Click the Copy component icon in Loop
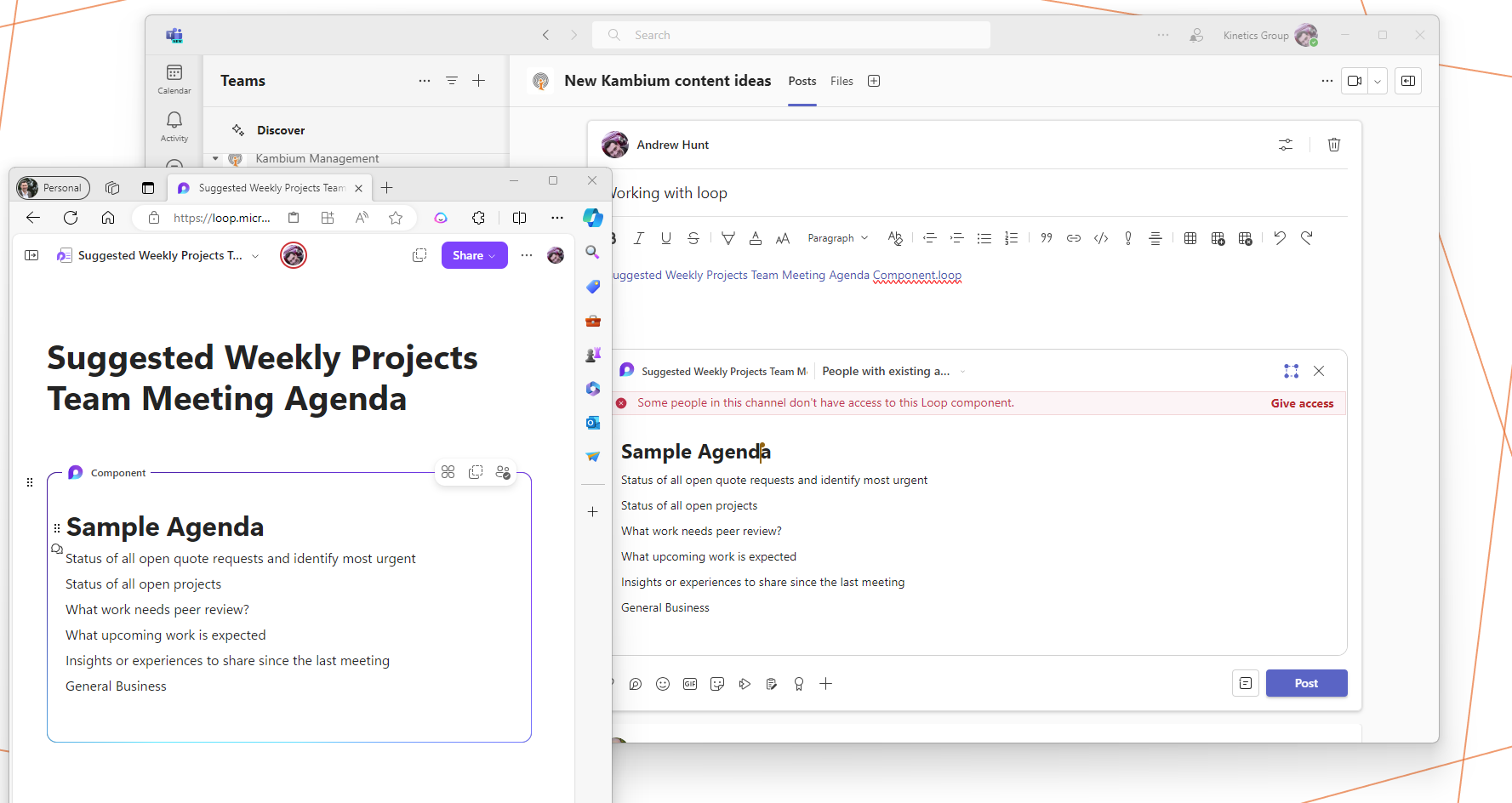Viewport: 1512px width, 803px height. [x=476, y=472]
